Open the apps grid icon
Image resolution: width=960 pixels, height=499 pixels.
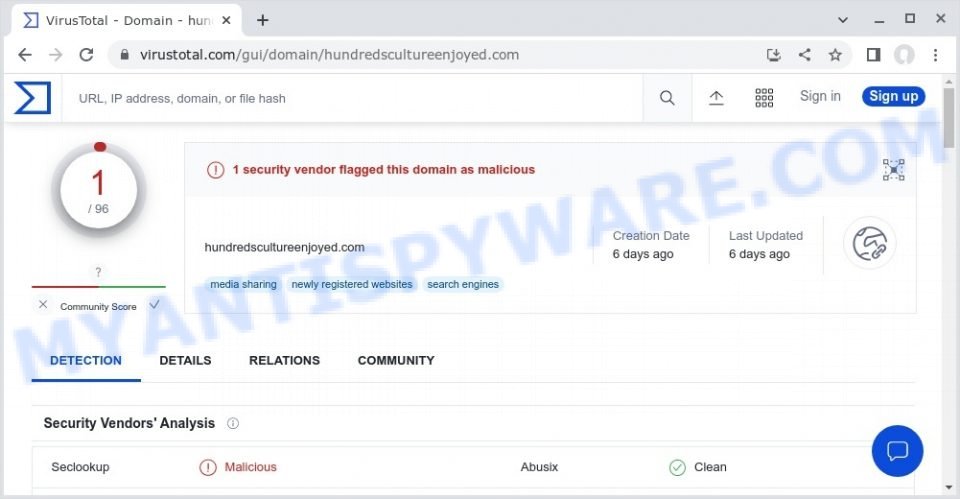[x=764, y=98]
